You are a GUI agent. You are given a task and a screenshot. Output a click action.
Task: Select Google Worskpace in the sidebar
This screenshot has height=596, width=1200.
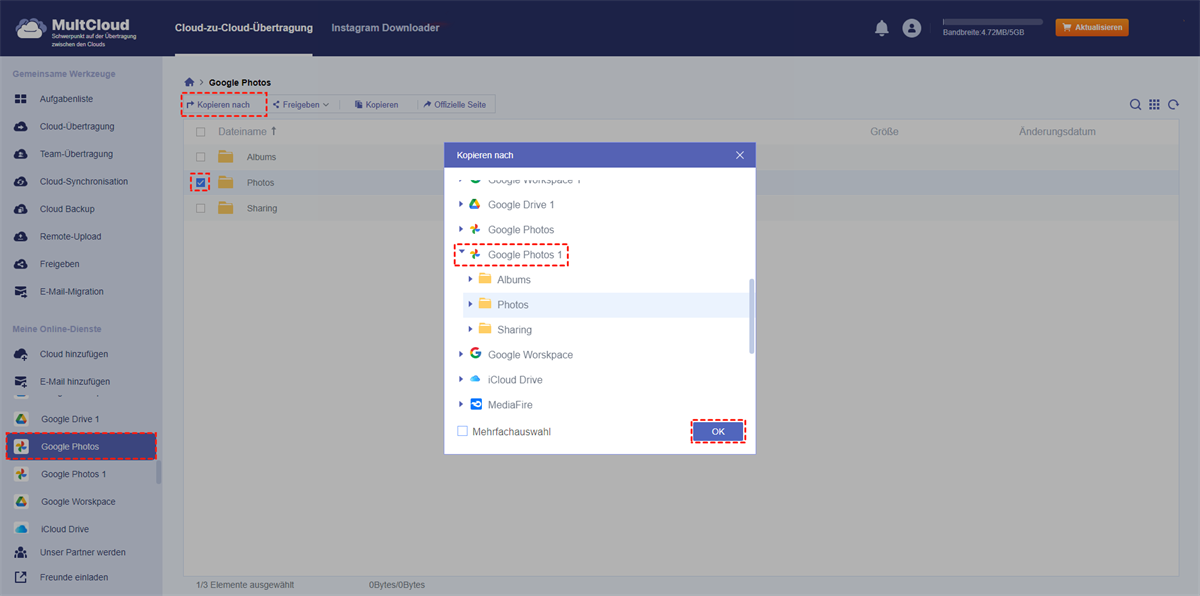78,502
